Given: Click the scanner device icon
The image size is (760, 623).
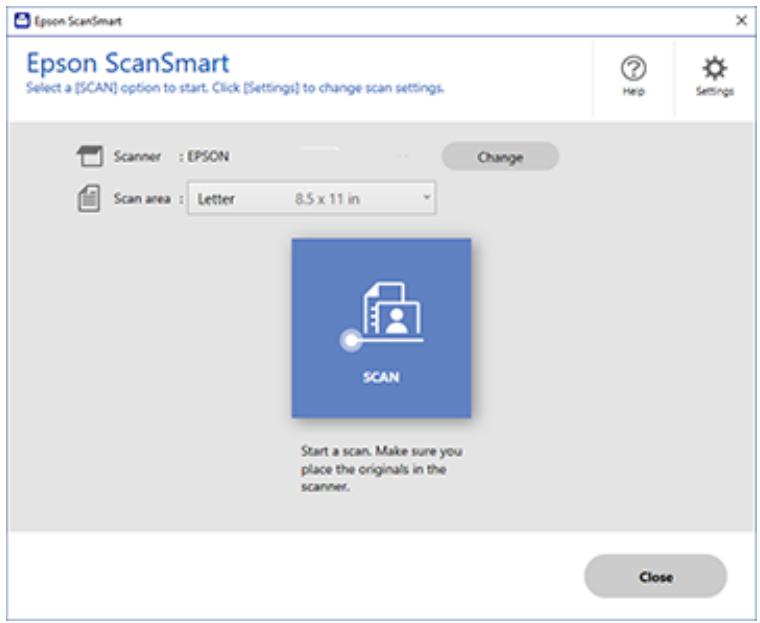Looking at the screenshot, I should tap(90, 156).
